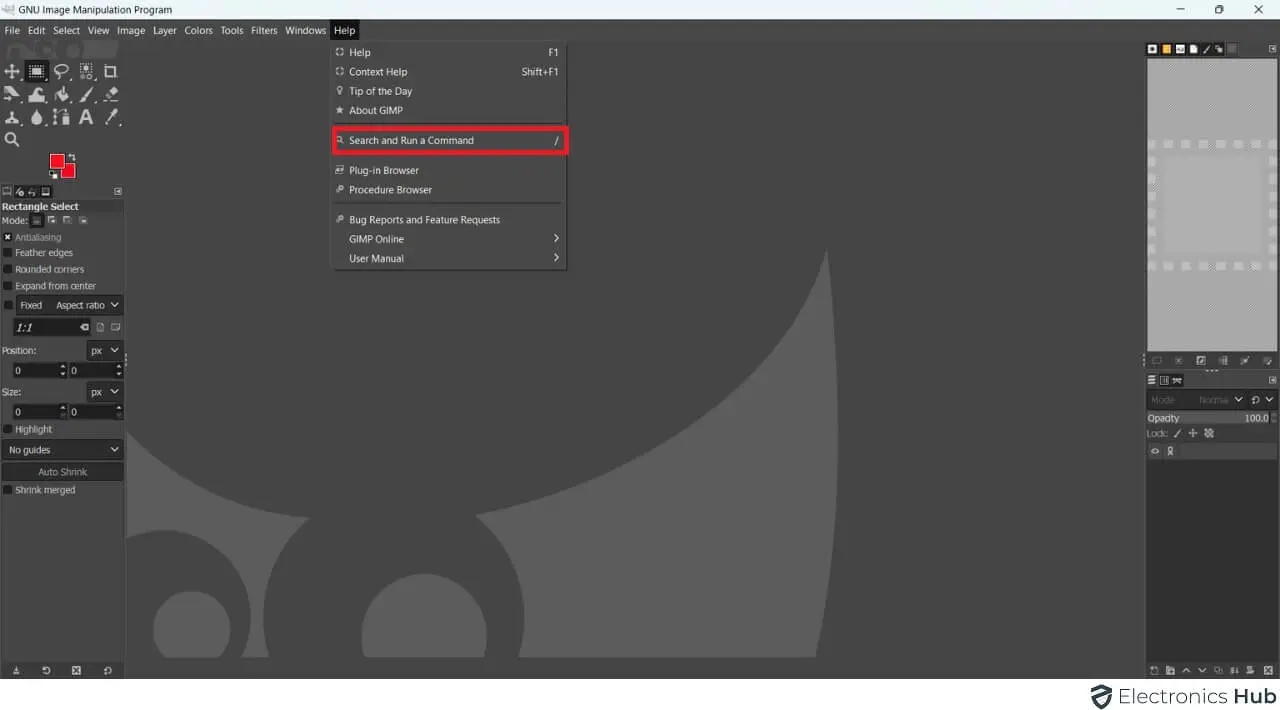Select the Clone stamp tool
Viewport: 1280px width, 710px height.
point(12,117)
